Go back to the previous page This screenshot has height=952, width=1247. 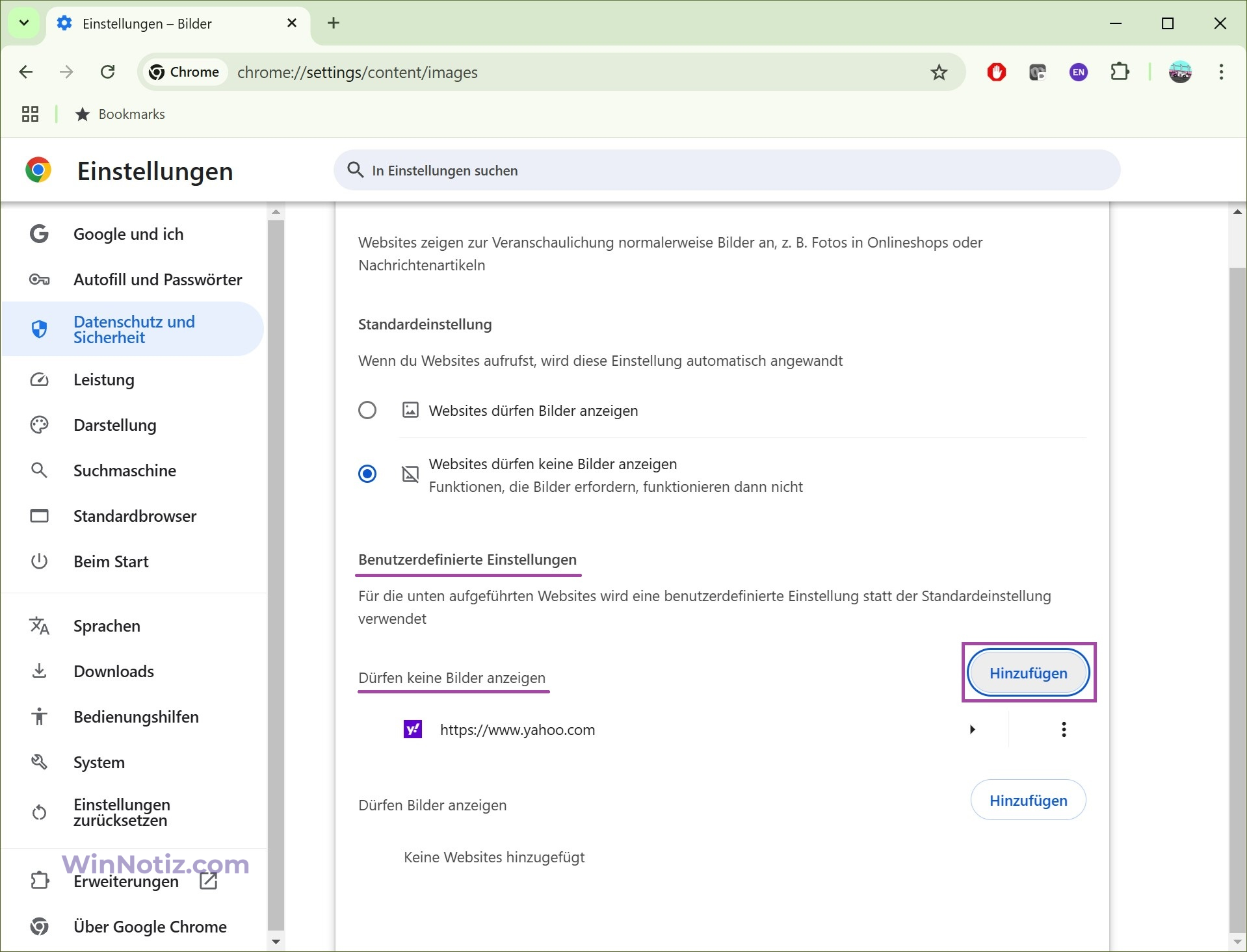tap(26, 72)
